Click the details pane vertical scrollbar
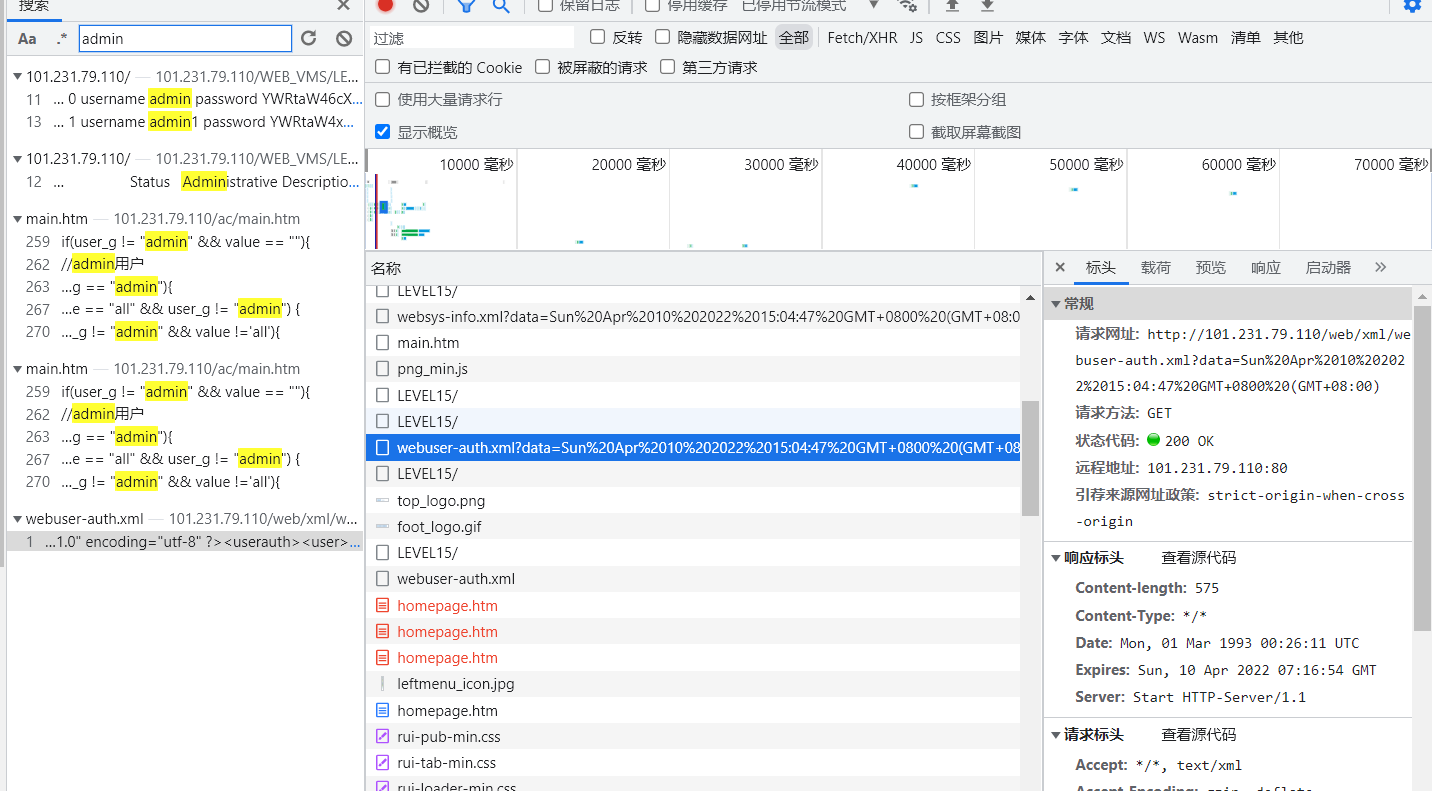Image resolution: width=1432 pixels, height=791 pixels. [1423, 468]
